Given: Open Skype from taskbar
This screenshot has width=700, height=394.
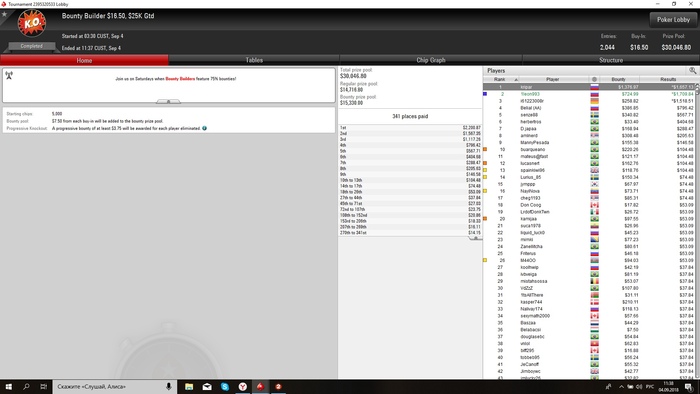Looking at the screenshot, I should click(x=225, y=386).
